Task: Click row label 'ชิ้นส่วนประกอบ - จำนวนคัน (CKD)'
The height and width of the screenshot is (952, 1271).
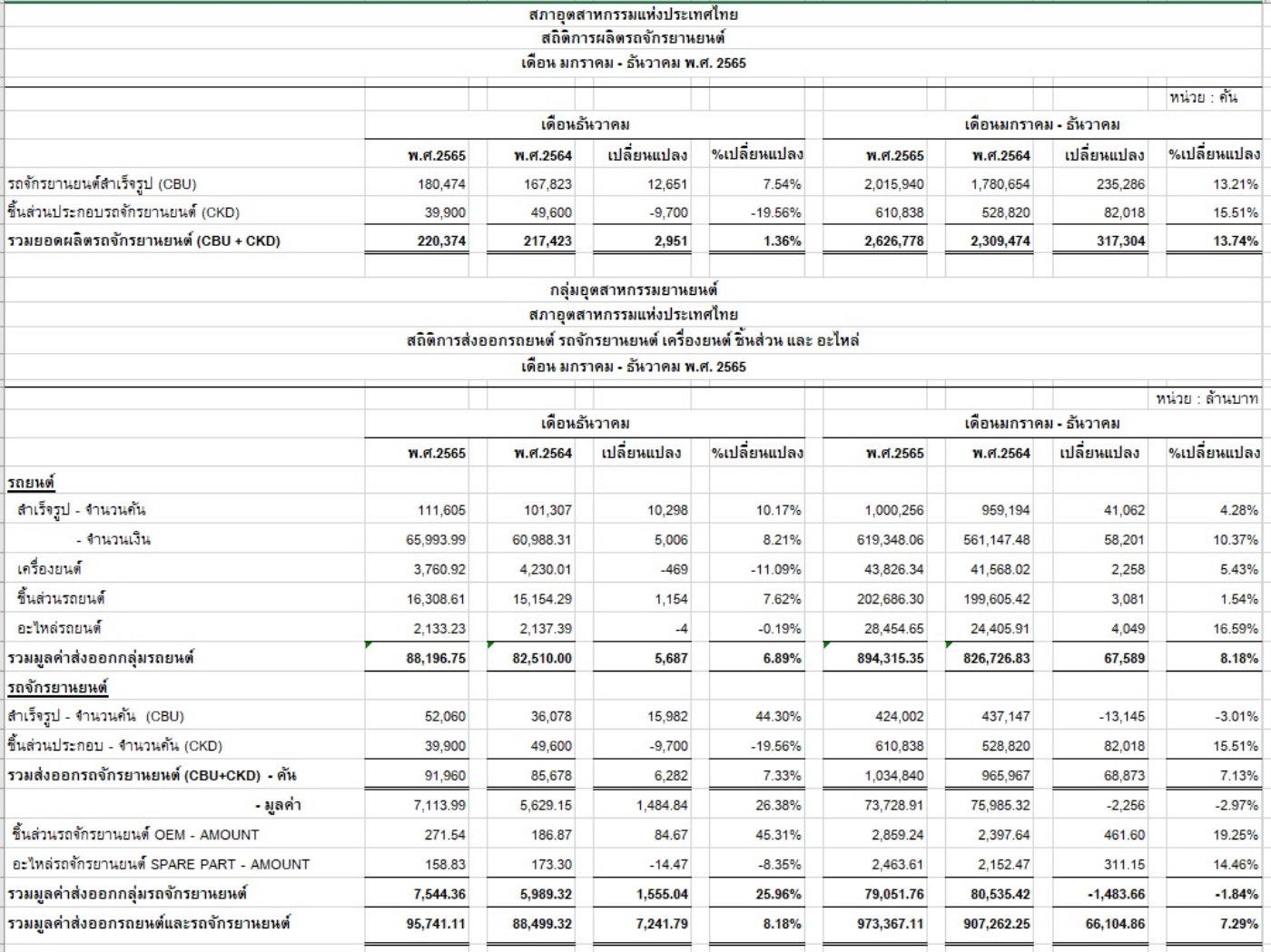Action: point(114,746)
